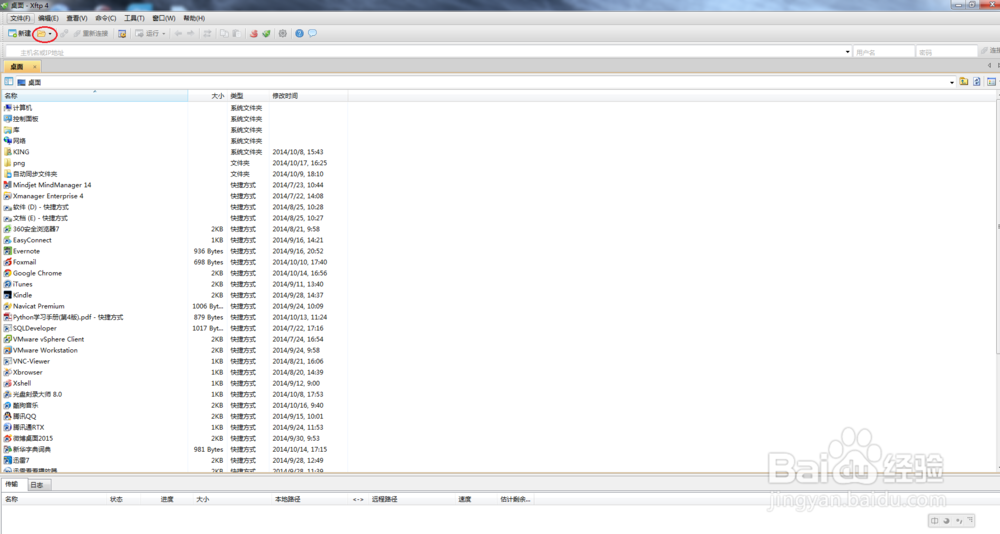Select Xmanager Enterprise 4 shortcut

[44, 196]
